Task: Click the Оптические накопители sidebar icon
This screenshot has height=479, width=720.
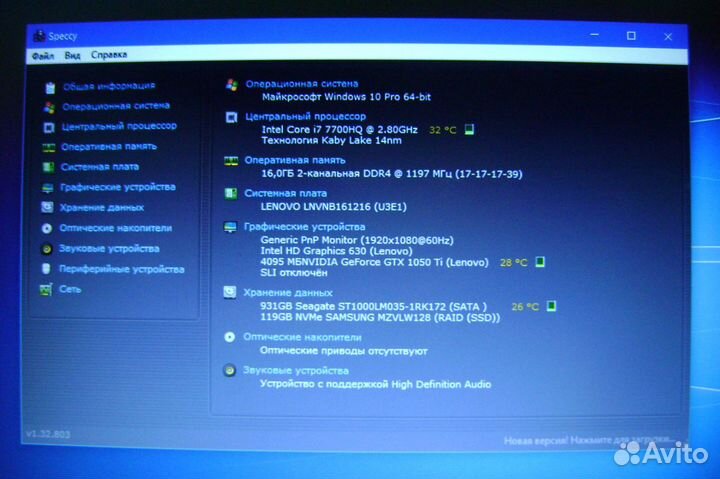Action: [x=47, y=228]
